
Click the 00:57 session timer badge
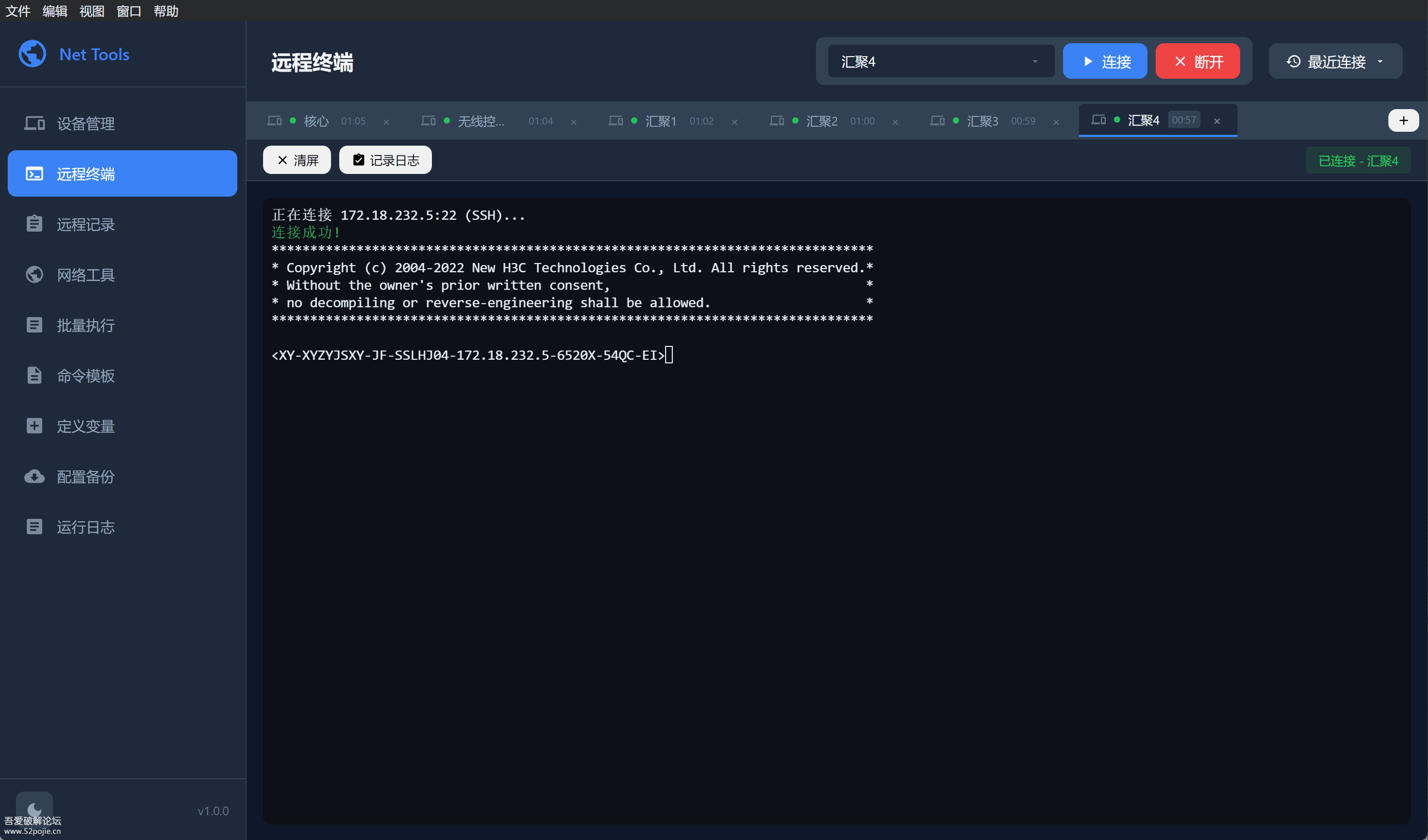[x=1185, y=119]
